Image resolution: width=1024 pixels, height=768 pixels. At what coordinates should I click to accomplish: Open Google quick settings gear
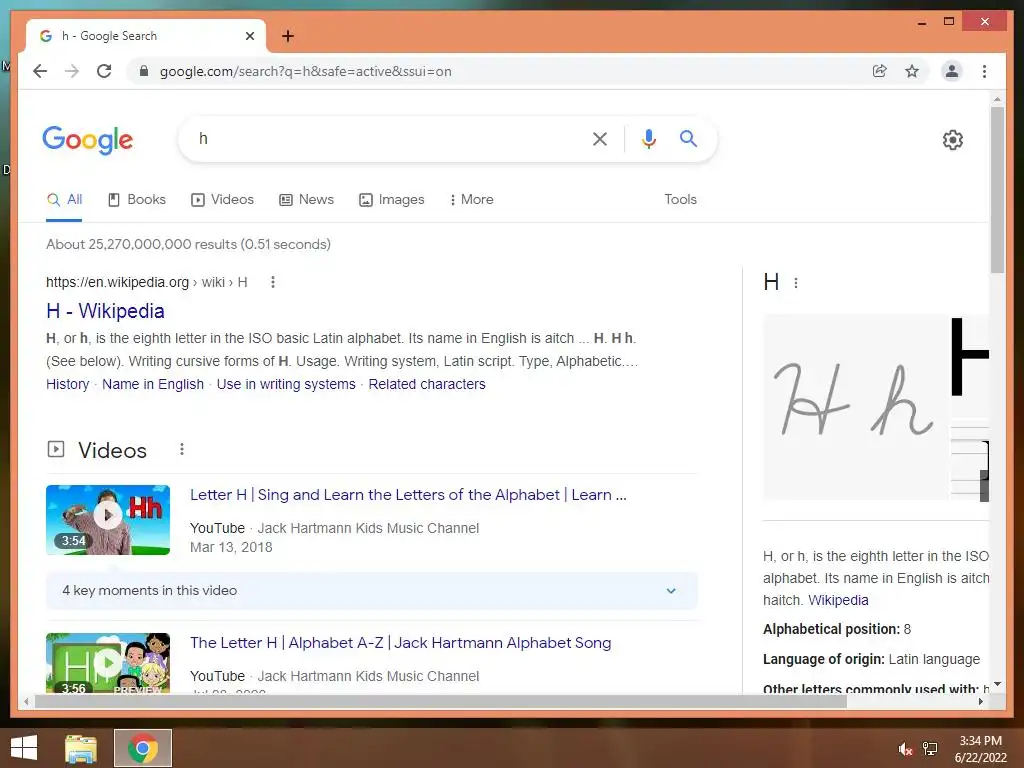tap(953, 140)
